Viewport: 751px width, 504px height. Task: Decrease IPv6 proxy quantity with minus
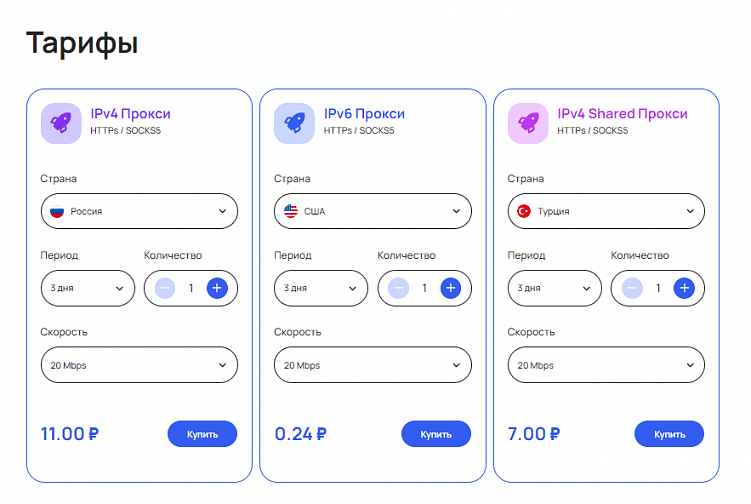pyautogui.click(x=399, y=288)
